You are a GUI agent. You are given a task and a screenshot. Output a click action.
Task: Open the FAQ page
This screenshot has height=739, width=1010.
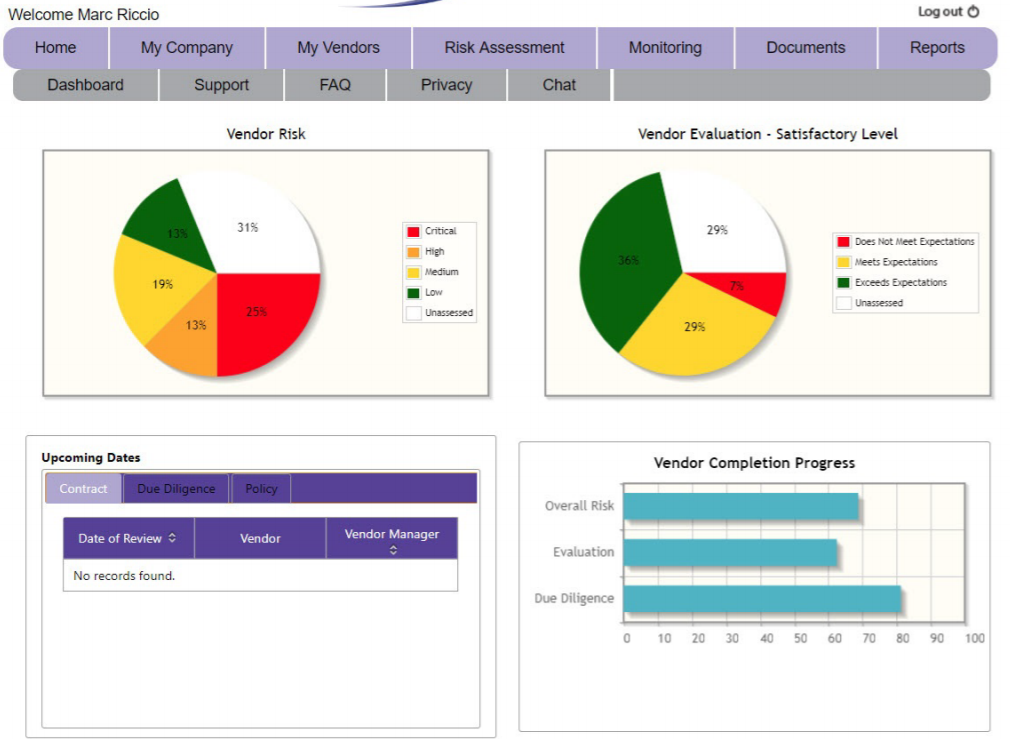335,85
